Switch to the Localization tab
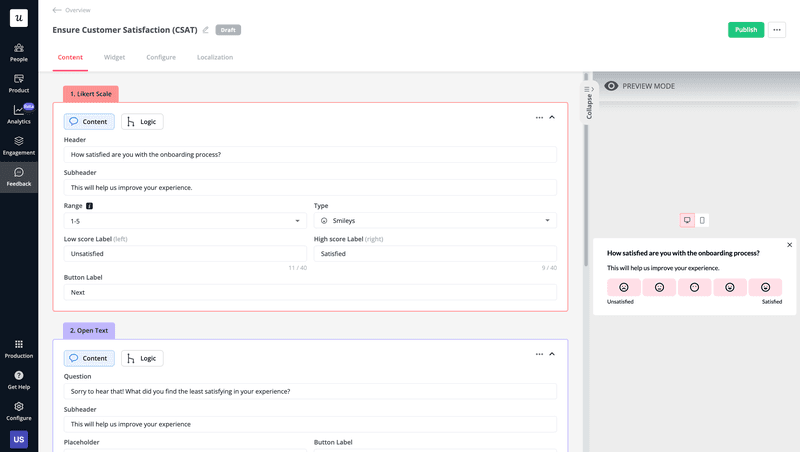This screenshot has height=452, width=800. click(215, 57)
